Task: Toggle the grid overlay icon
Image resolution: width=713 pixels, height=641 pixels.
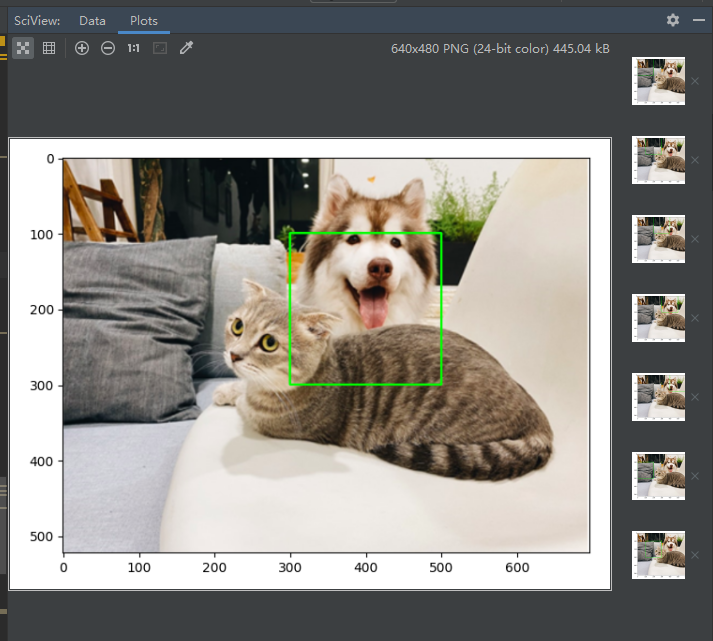Action: click(49, 48)
